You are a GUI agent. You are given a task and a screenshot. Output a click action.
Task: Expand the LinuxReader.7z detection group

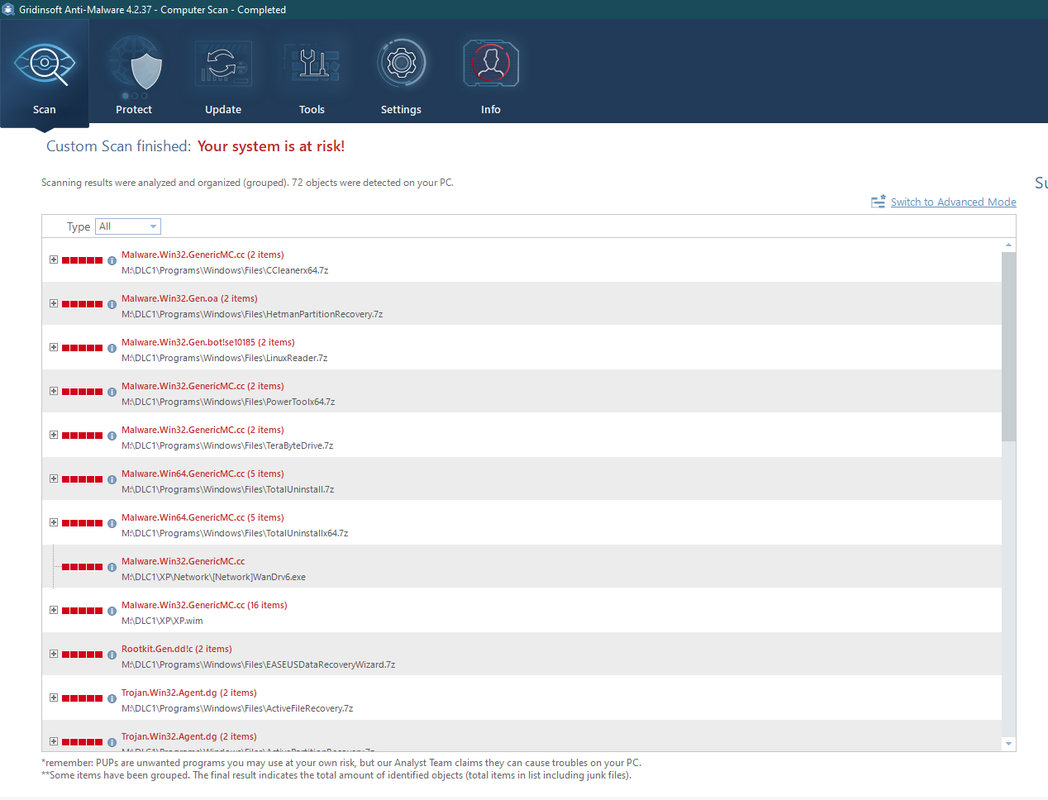click(x=53, y=347)
